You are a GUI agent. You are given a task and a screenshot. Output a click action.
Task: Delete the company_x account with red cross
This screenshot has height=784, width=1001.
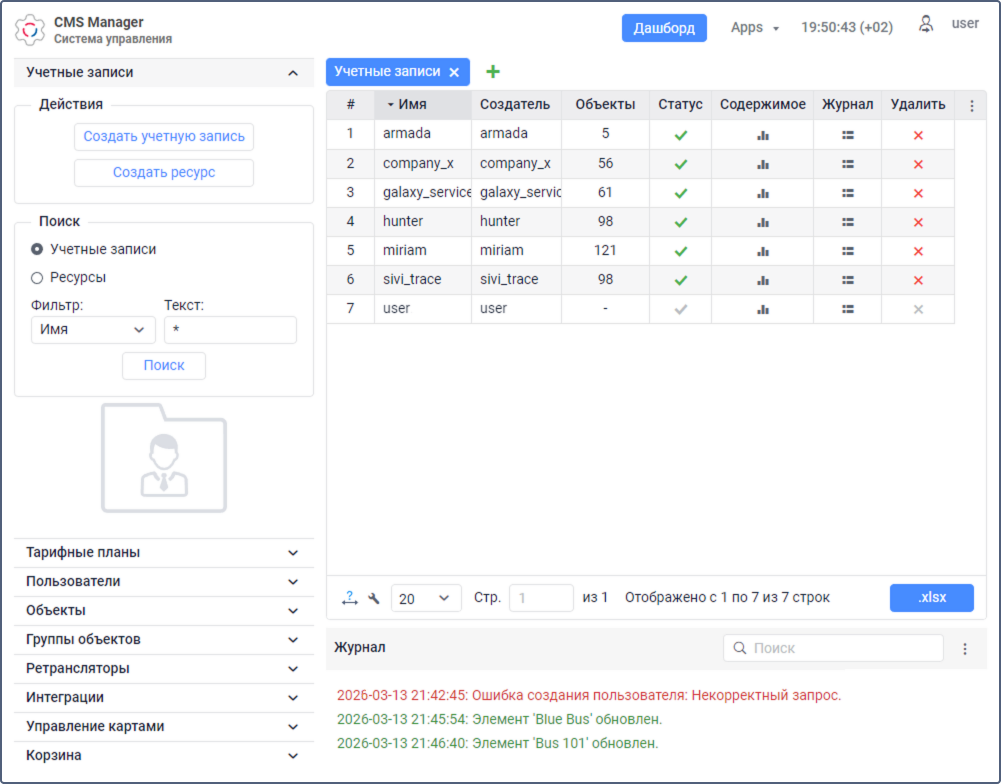[x=918, y=164]
